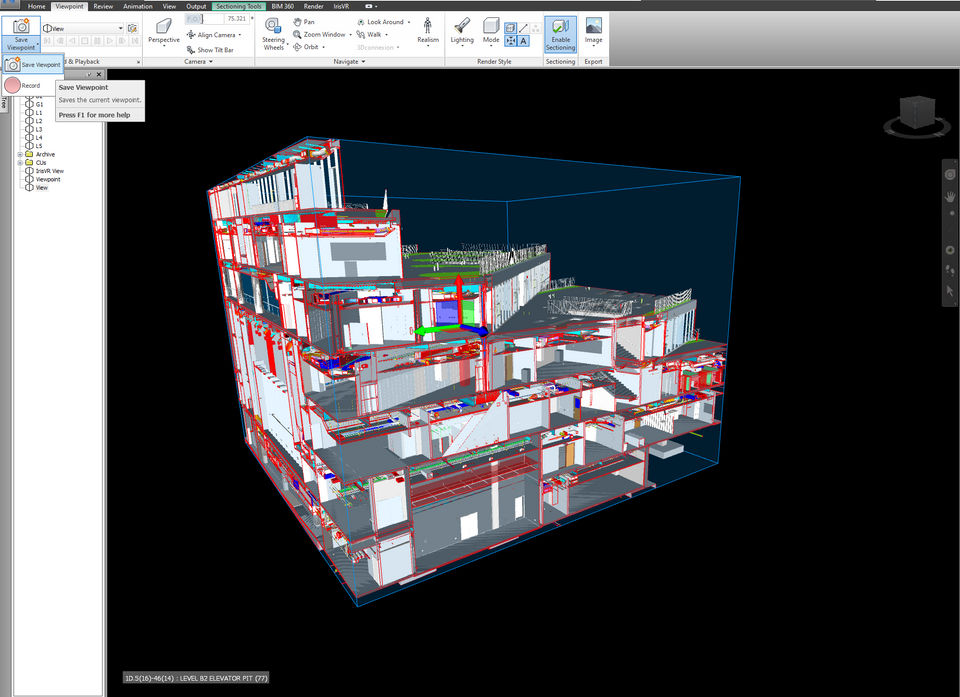Select L5 viewpoint in tree

[34, 146]
